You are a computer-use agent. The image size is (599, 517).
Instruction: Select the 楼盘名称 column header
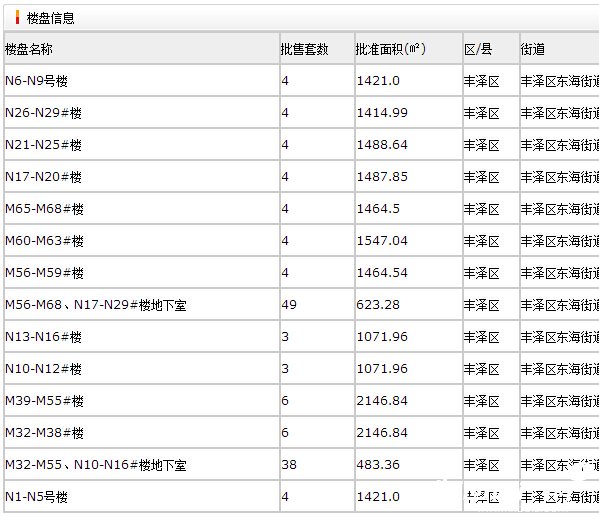[29, 49]
